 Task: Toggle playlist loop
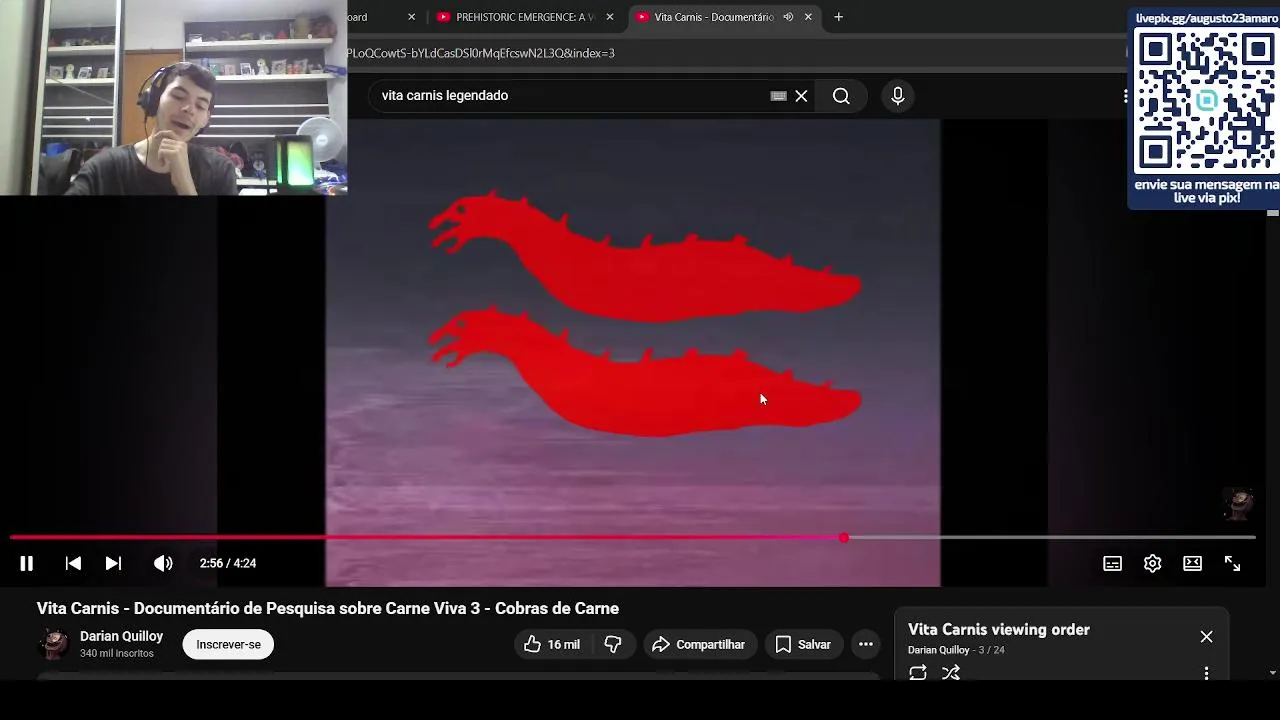(x=918, y=673)
